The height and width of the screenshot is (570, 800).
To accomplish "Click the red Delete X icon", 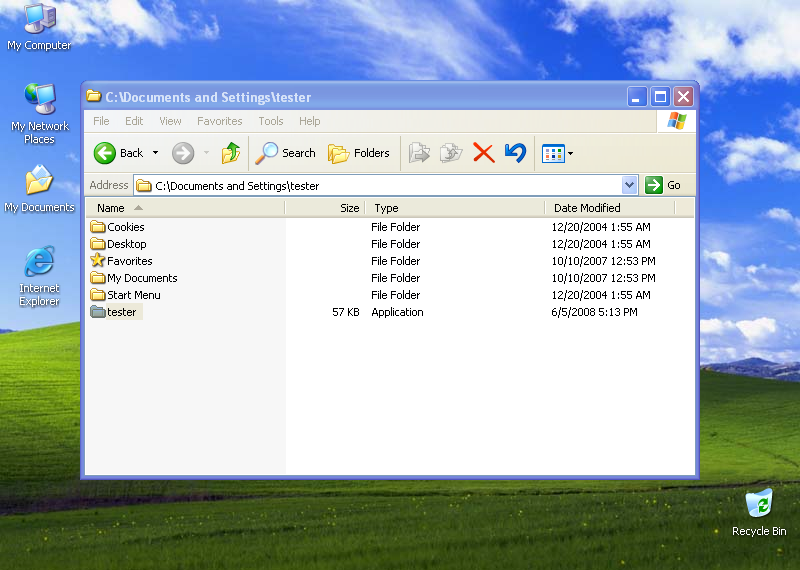I will (x=484, y=153).
